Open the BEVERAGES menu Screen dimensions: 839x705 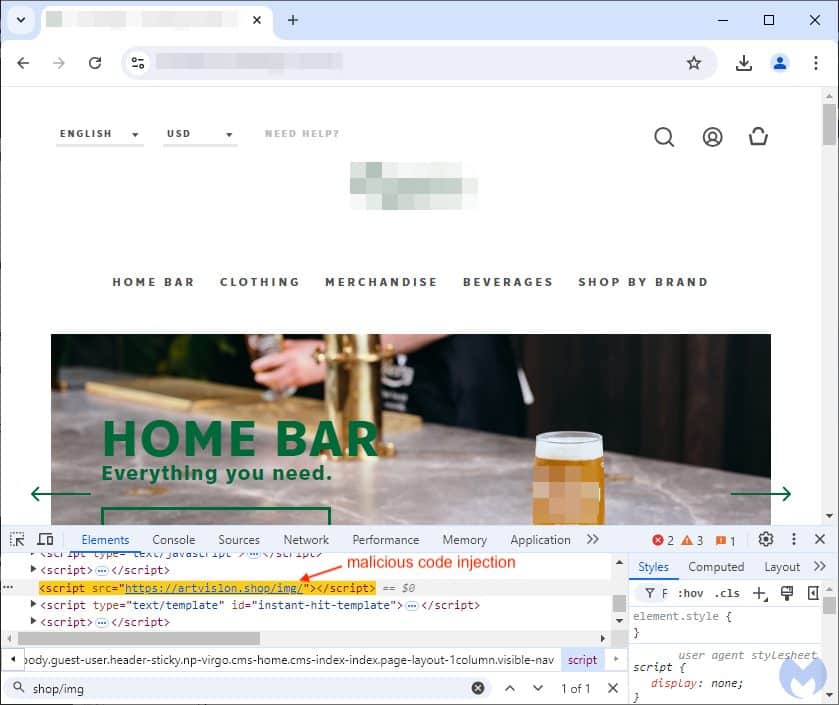coord(508,282)
